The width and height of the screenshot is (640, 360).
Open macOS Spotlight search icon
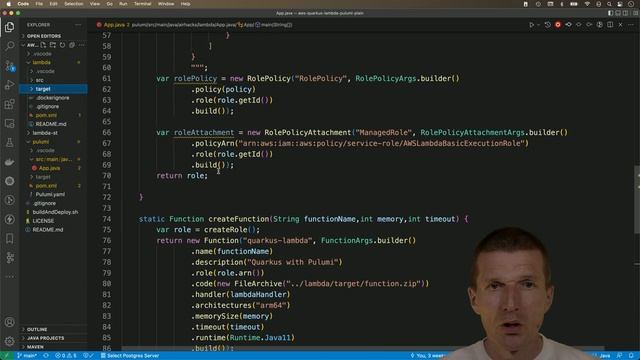pos(609,4)
